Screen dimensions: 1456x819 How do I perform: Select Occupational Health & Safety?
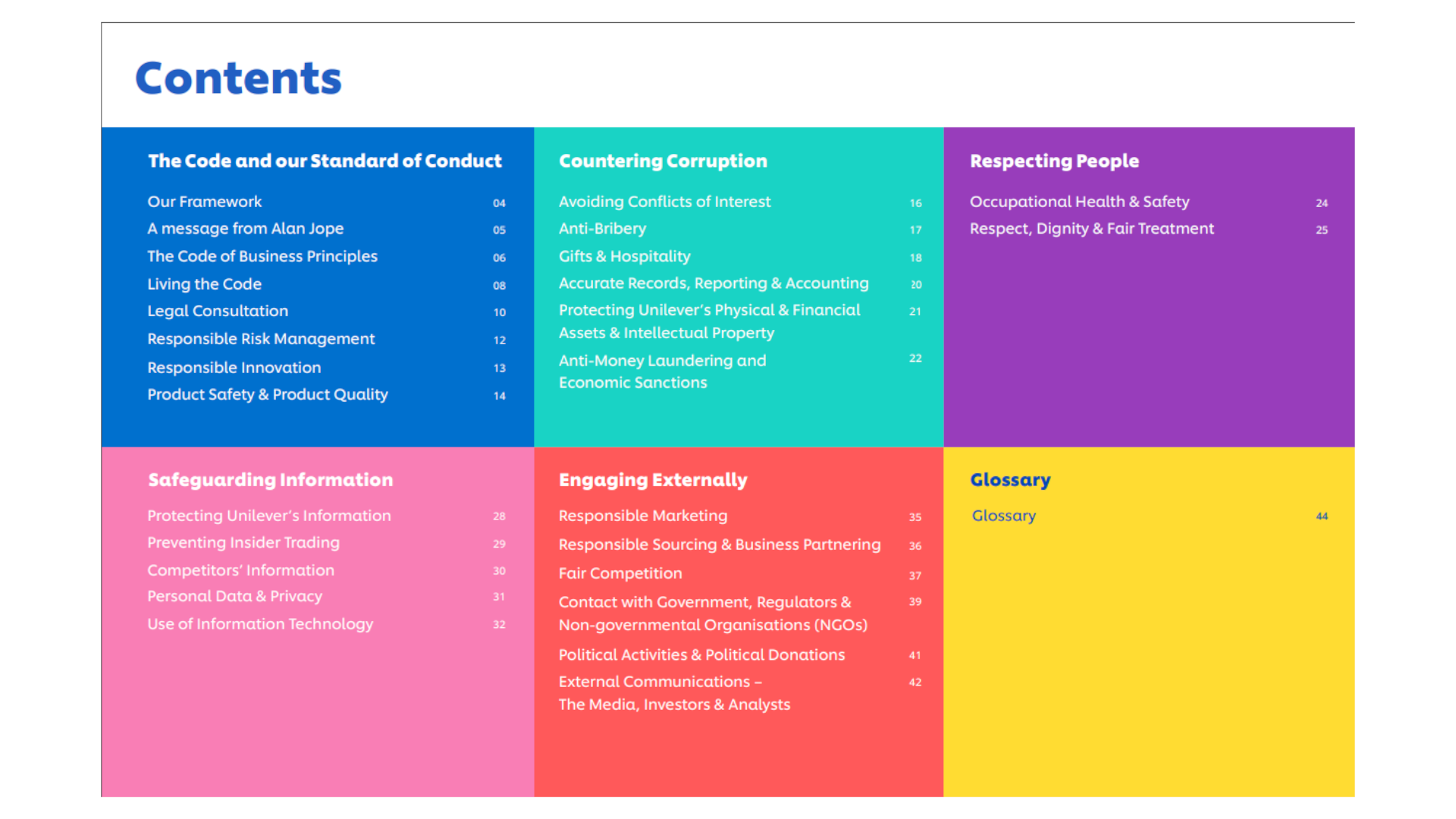tap(1079, 202)
